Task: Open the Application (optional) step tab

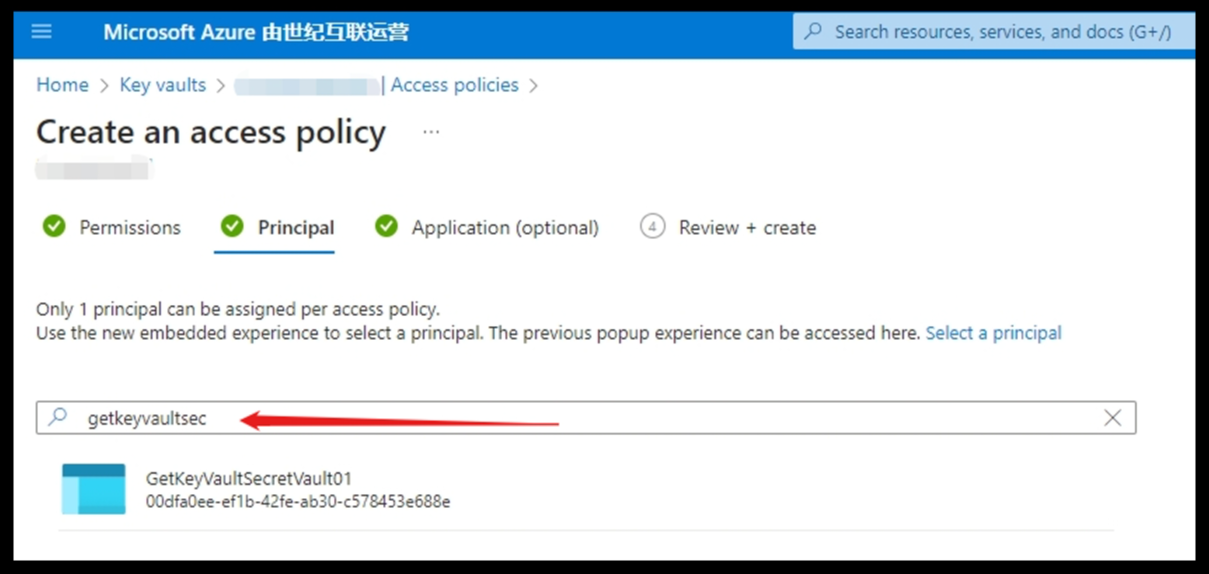Action: pyautogui.click(x=505, y=228)
